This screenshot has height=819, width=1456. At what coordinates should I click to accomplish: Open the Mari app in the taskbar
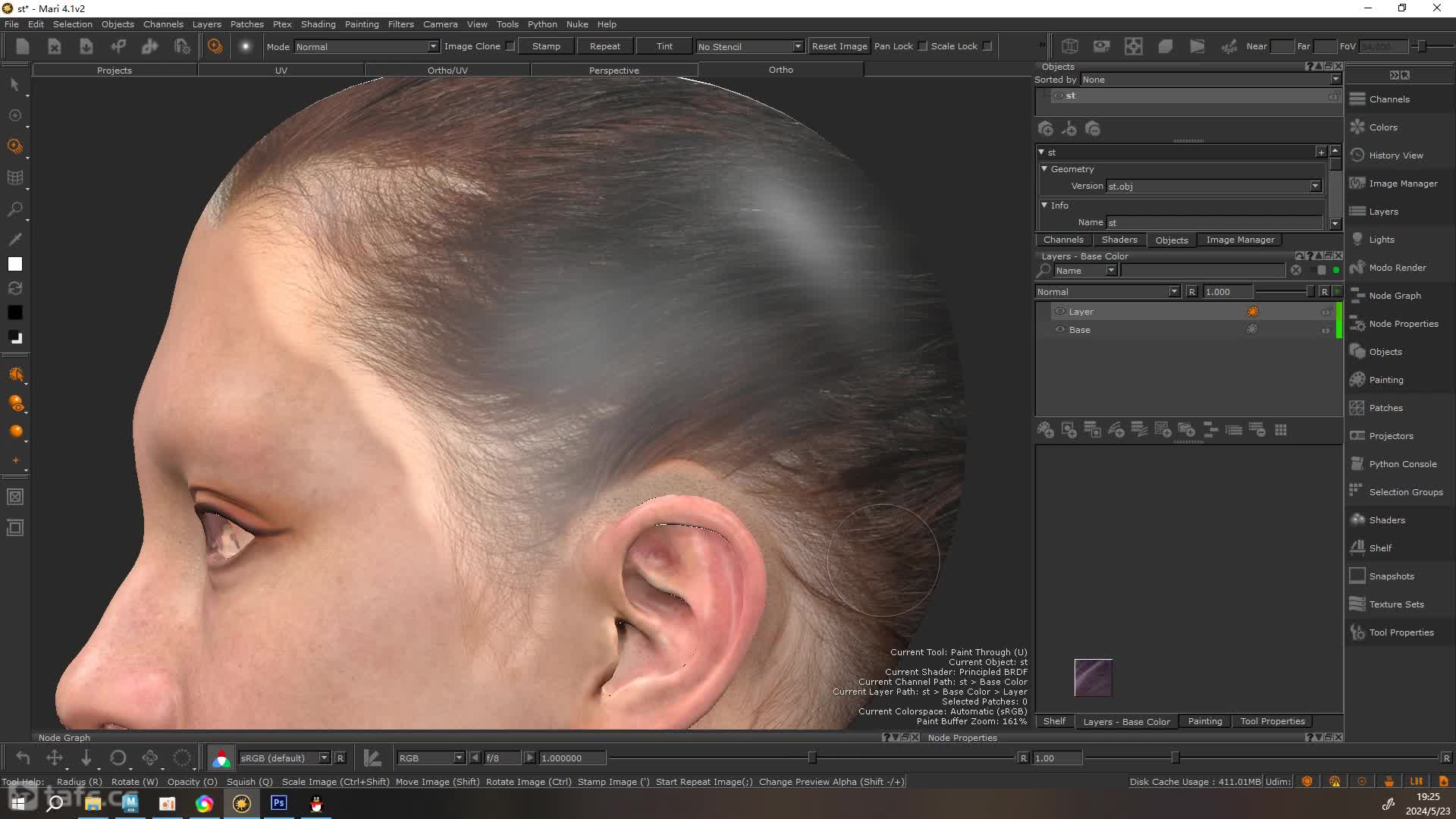(x=242, y=803)
